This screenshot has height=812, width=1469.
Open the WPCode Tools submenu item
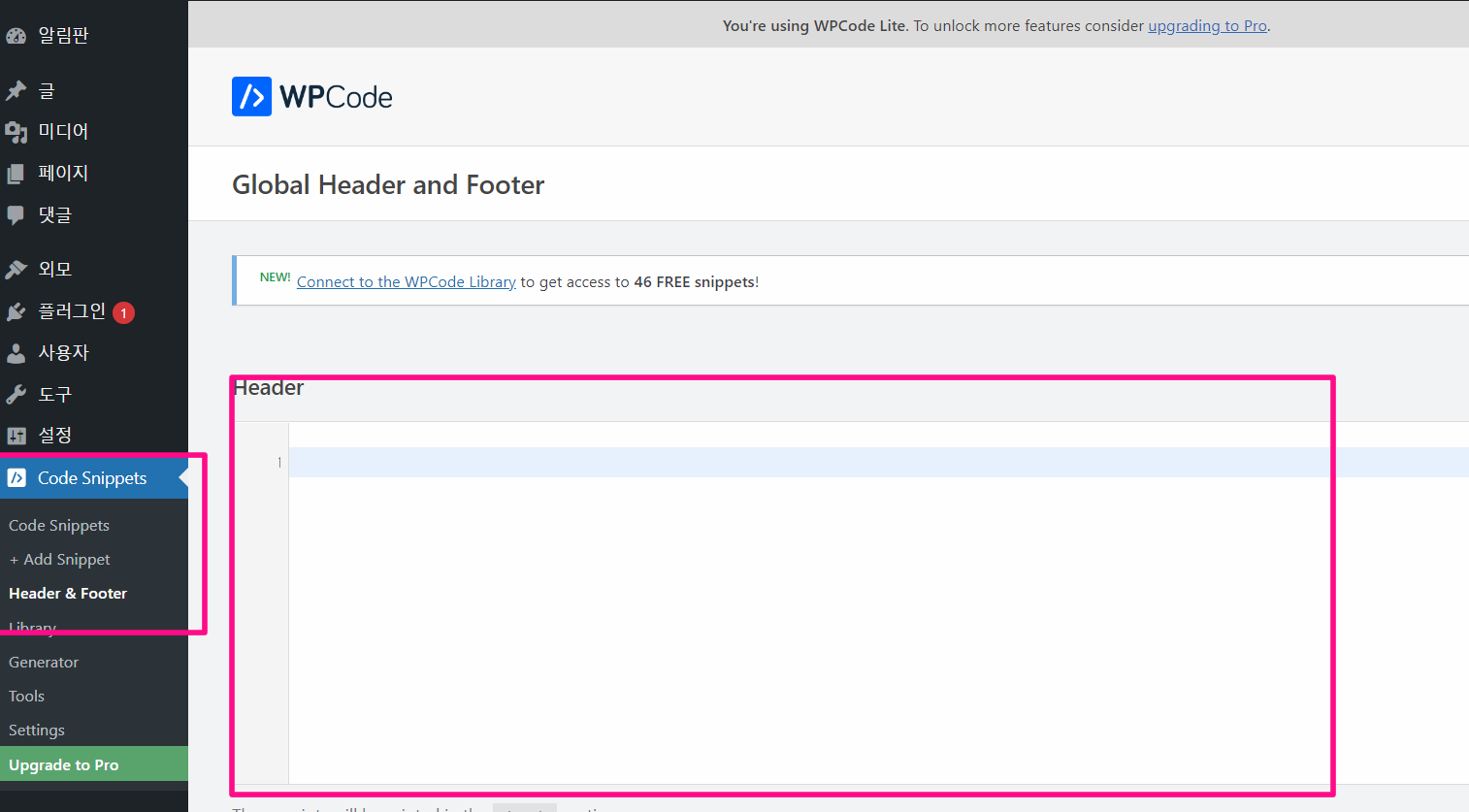(27, 697)
